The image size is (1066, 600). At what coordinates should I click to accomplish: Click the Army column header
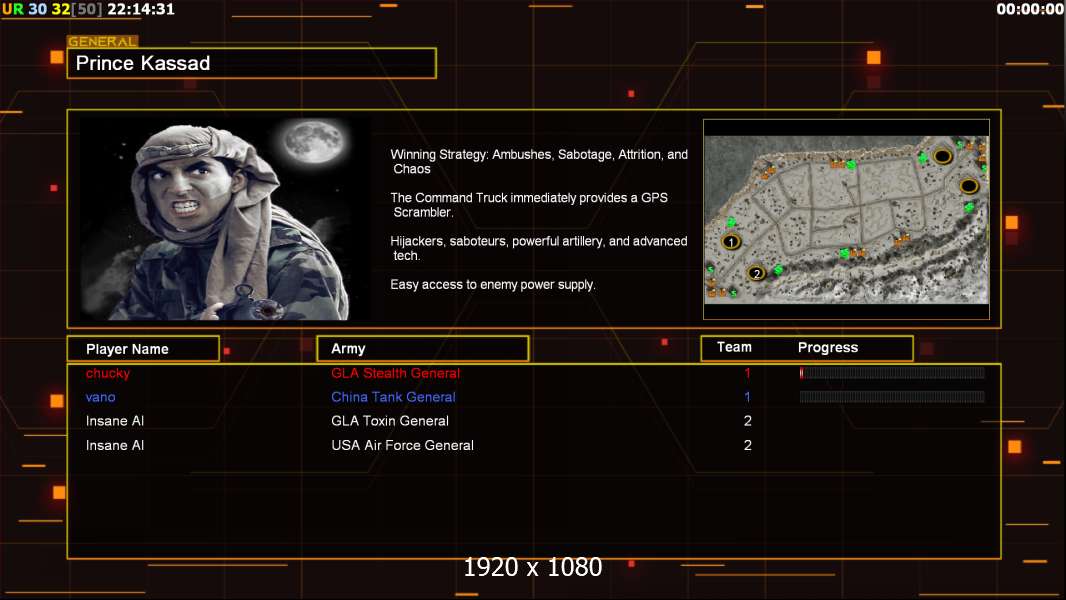[422, 349]
